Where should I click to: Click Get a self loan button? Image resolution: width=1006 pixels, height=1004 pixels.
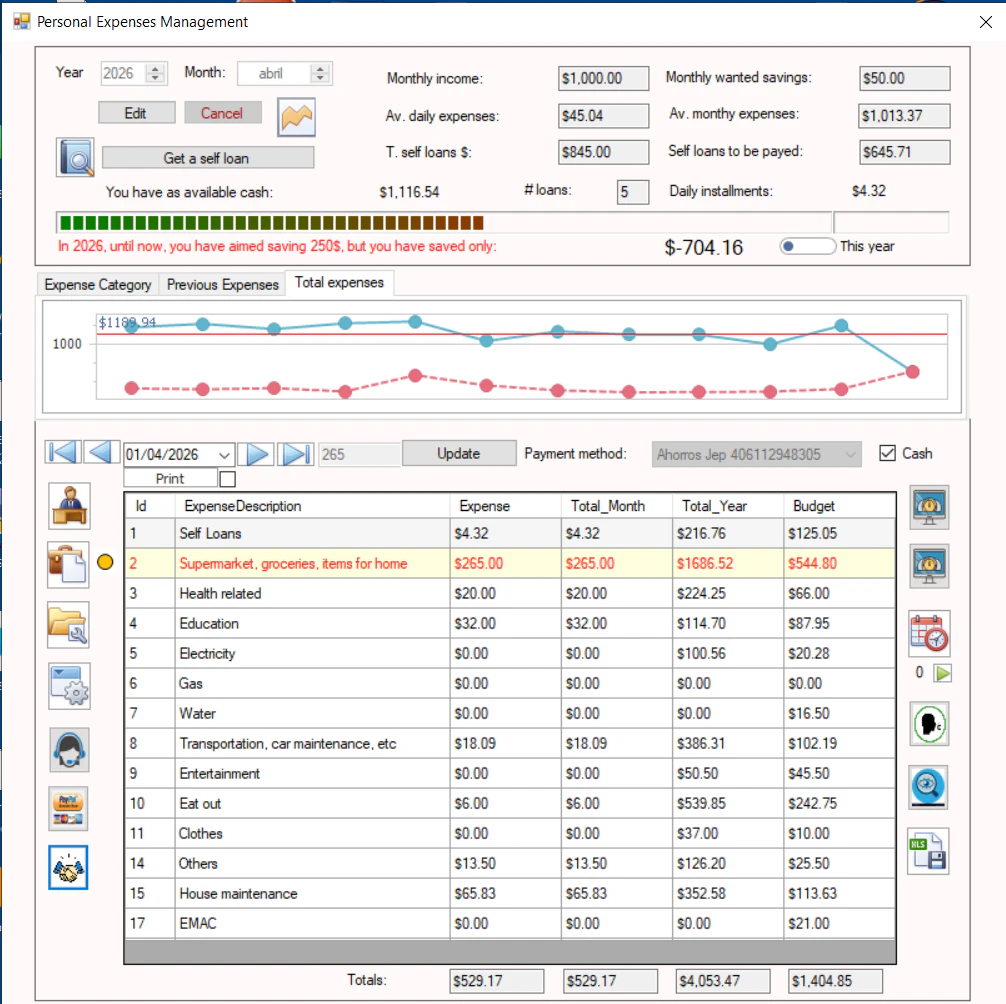click(207, 158)
